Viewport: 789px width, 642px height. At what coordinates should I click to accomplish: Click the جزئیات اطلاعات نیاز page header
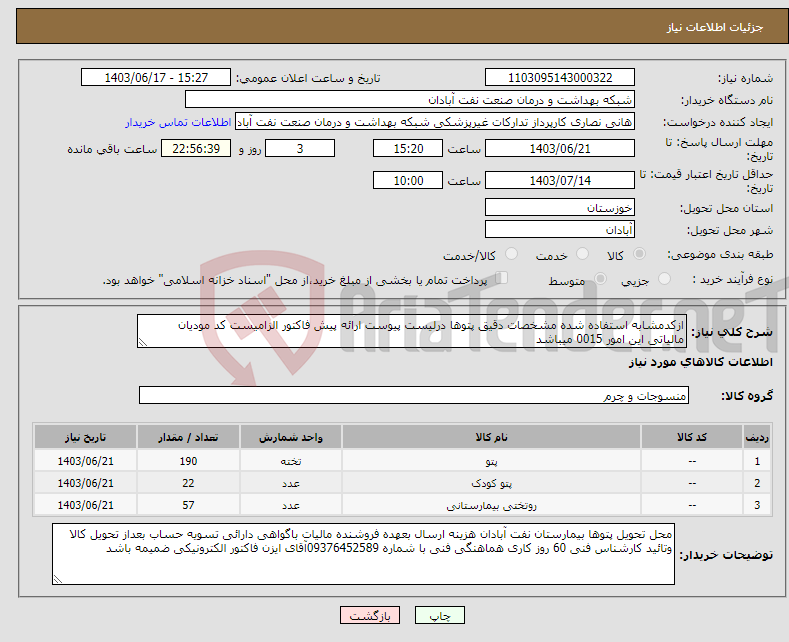coord(715,27)
